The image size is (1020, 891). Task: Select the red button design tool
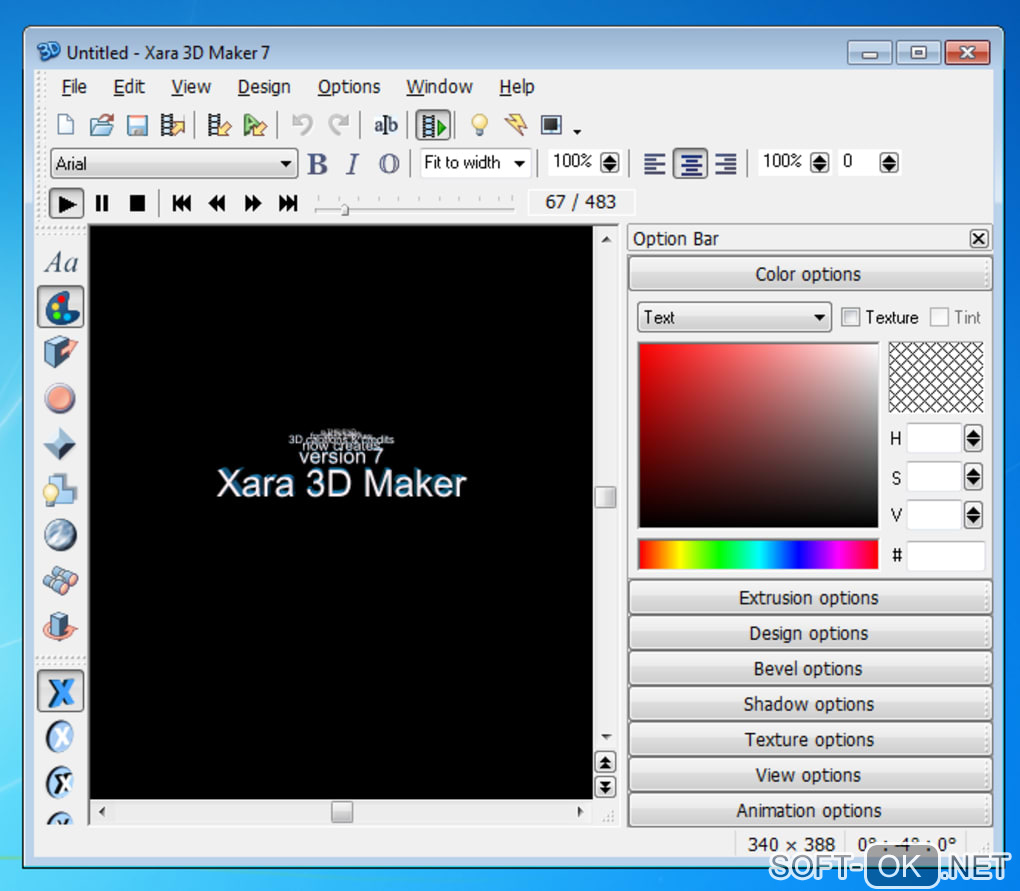(60, 398)
